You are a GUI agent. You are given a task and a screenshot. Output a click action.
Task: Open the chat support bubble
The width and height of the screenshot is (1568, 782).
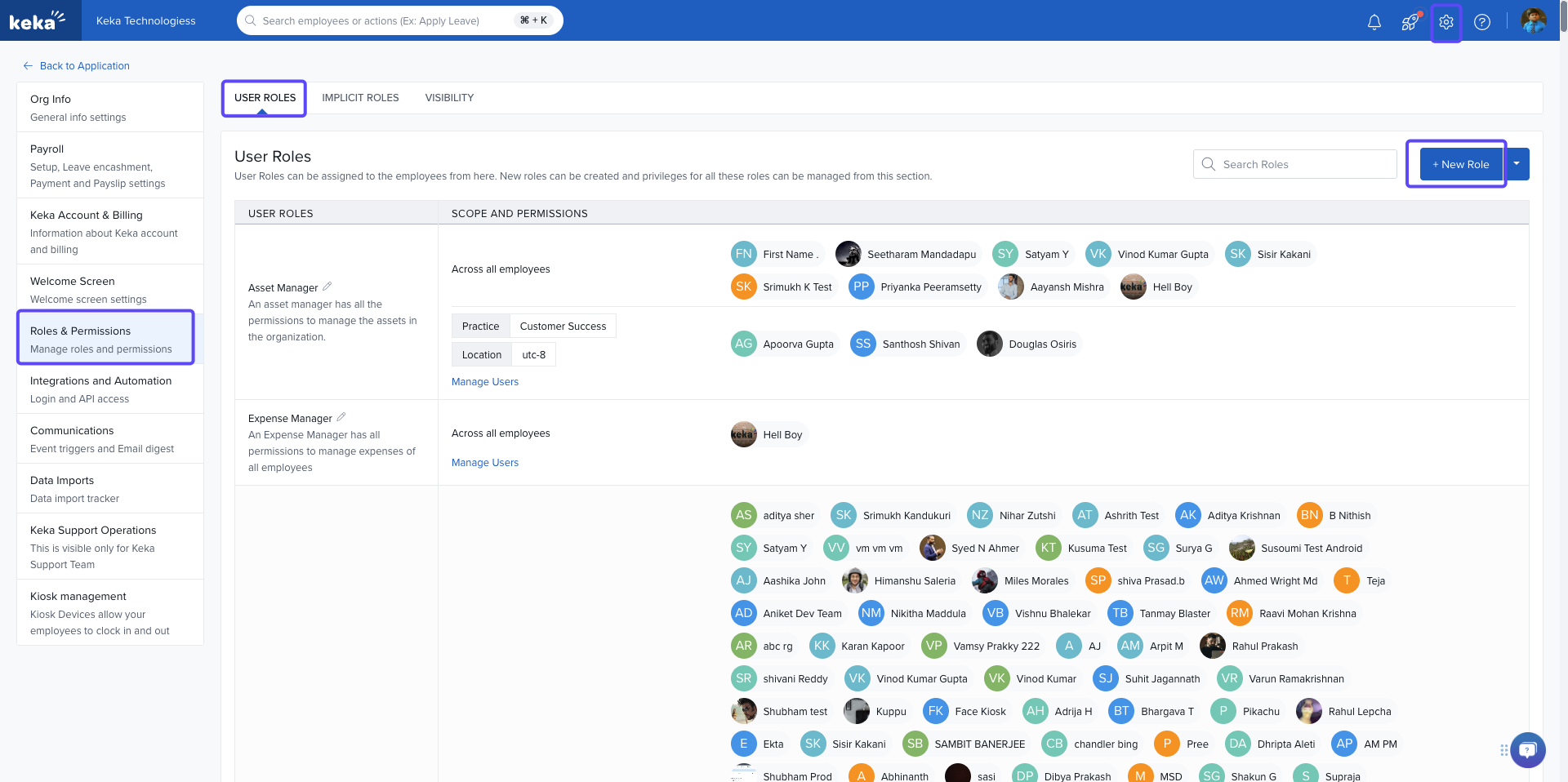(1528, 749)
